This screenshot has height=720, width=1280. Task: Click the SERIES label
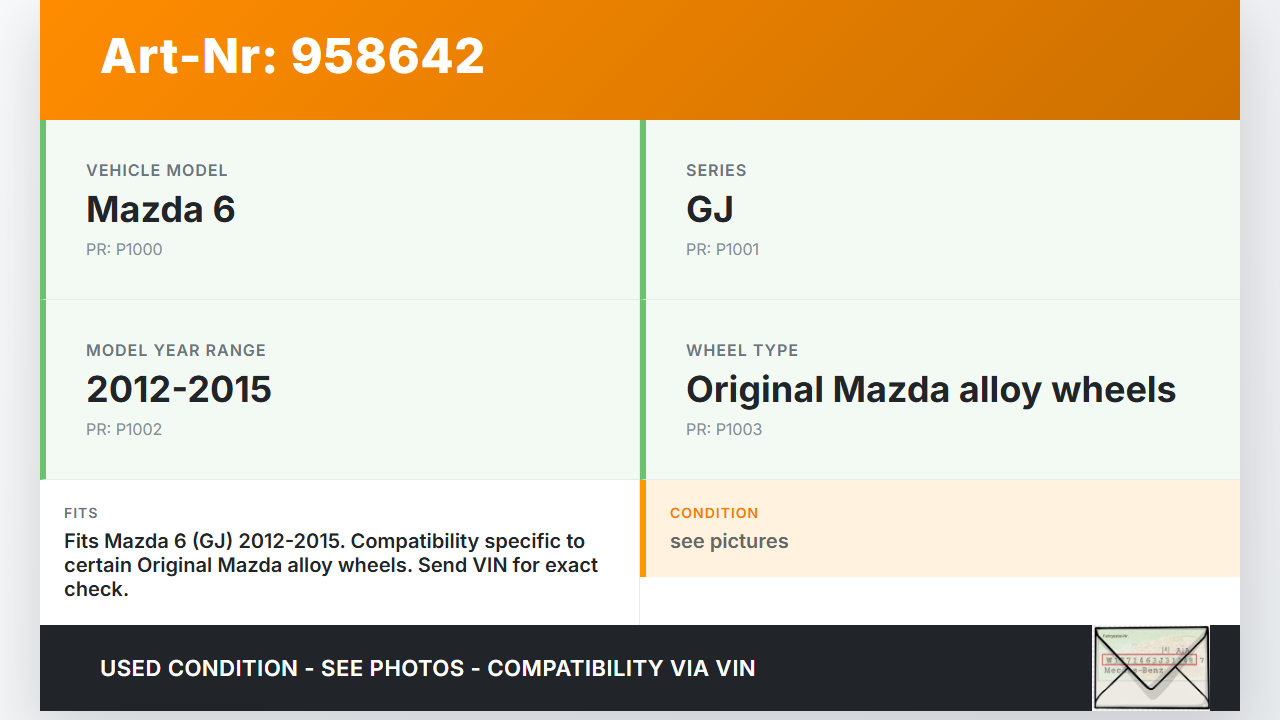click(x=716, y=170)
